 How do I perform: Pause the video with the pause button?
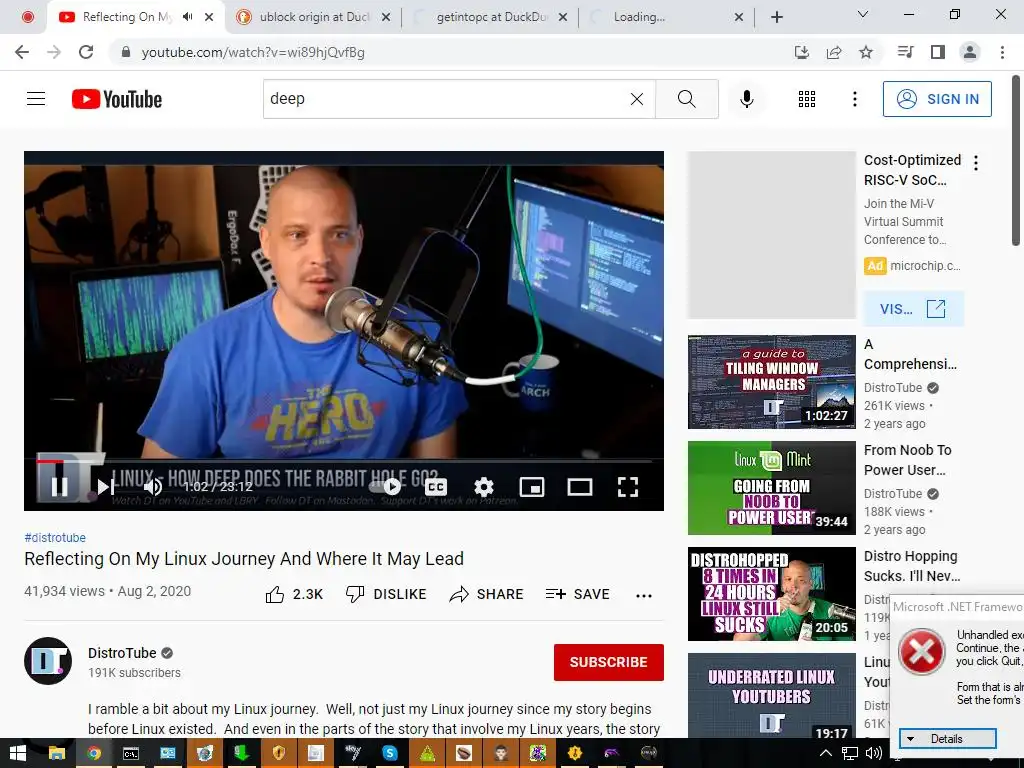(x=59, y=487)
